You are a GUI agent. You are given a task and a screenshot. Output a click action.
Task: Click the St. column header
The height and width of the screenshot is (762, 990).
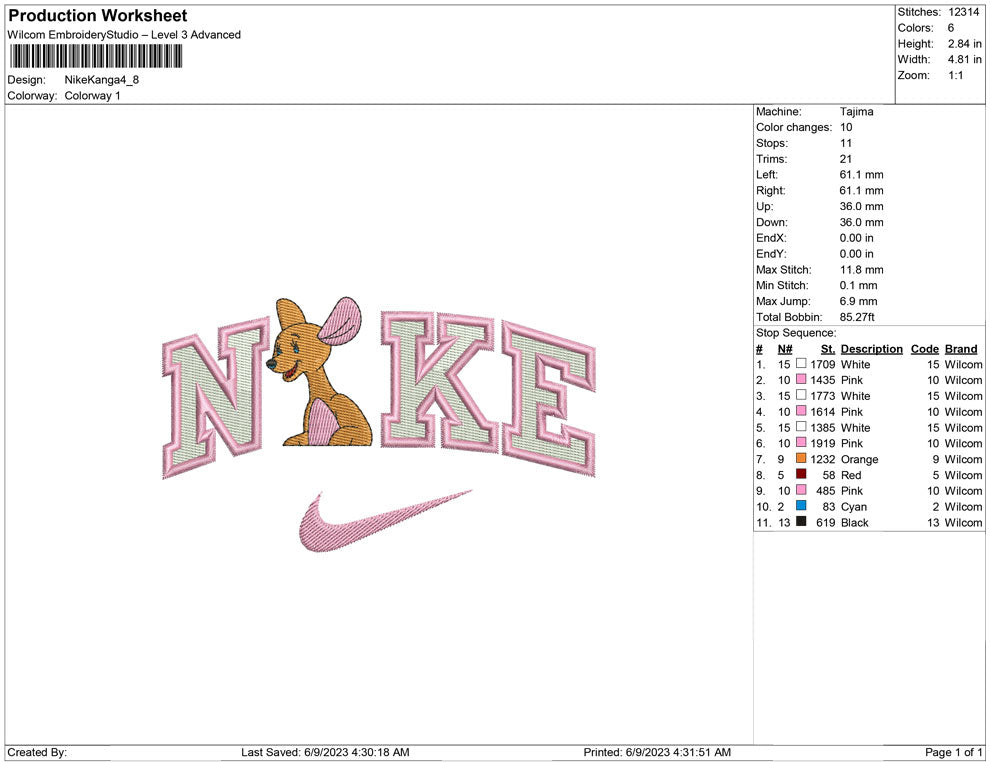coord(828,349)
